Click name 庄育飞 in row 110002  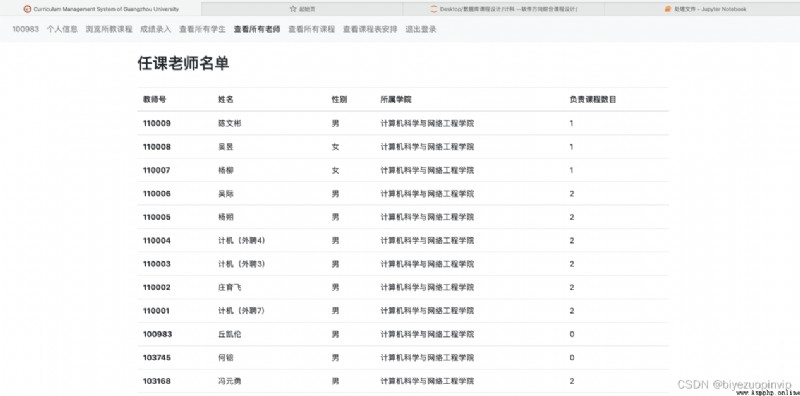coord(230,287)
